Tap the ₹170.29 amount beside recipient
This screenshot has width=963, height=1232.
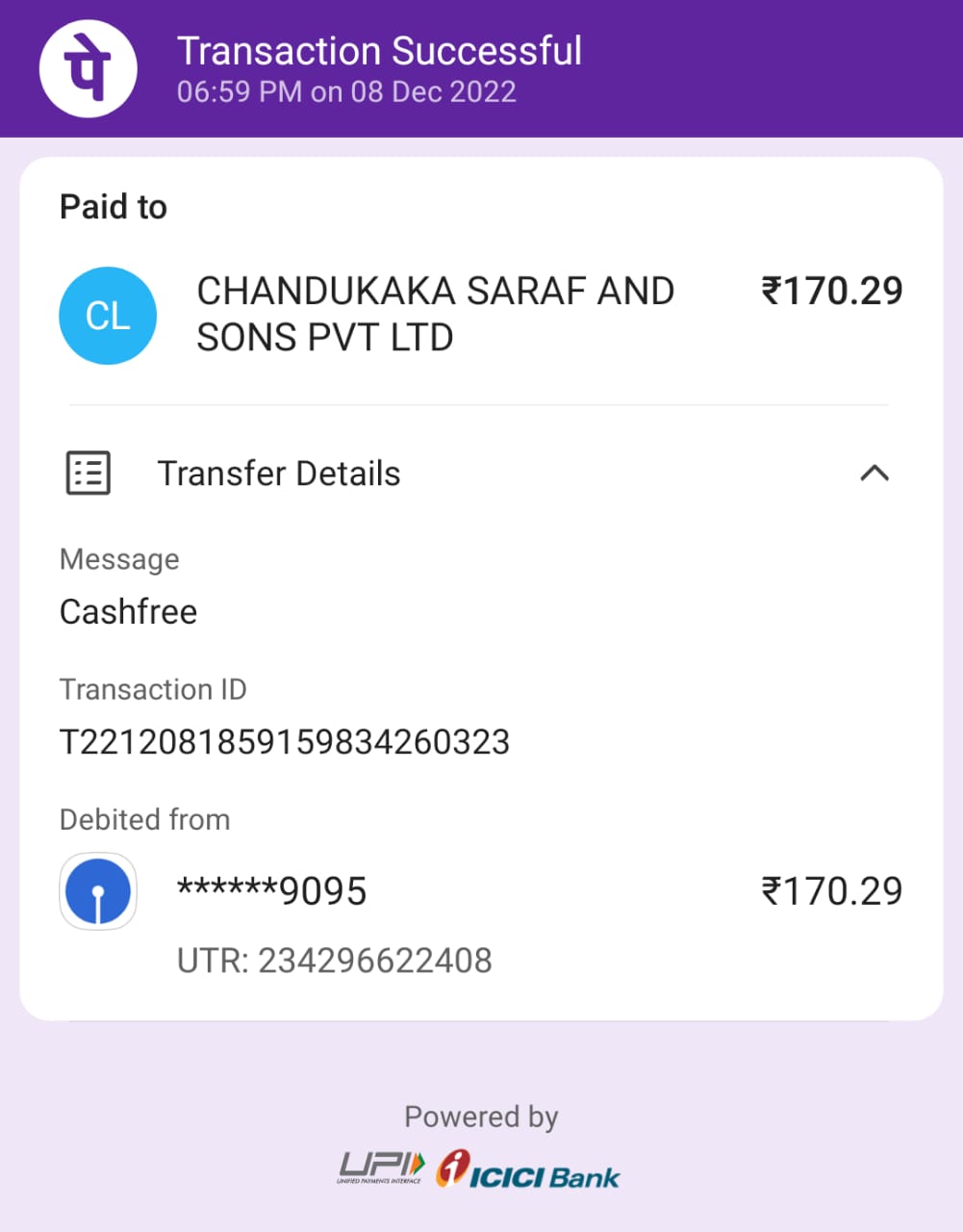(x=832, y=291)
